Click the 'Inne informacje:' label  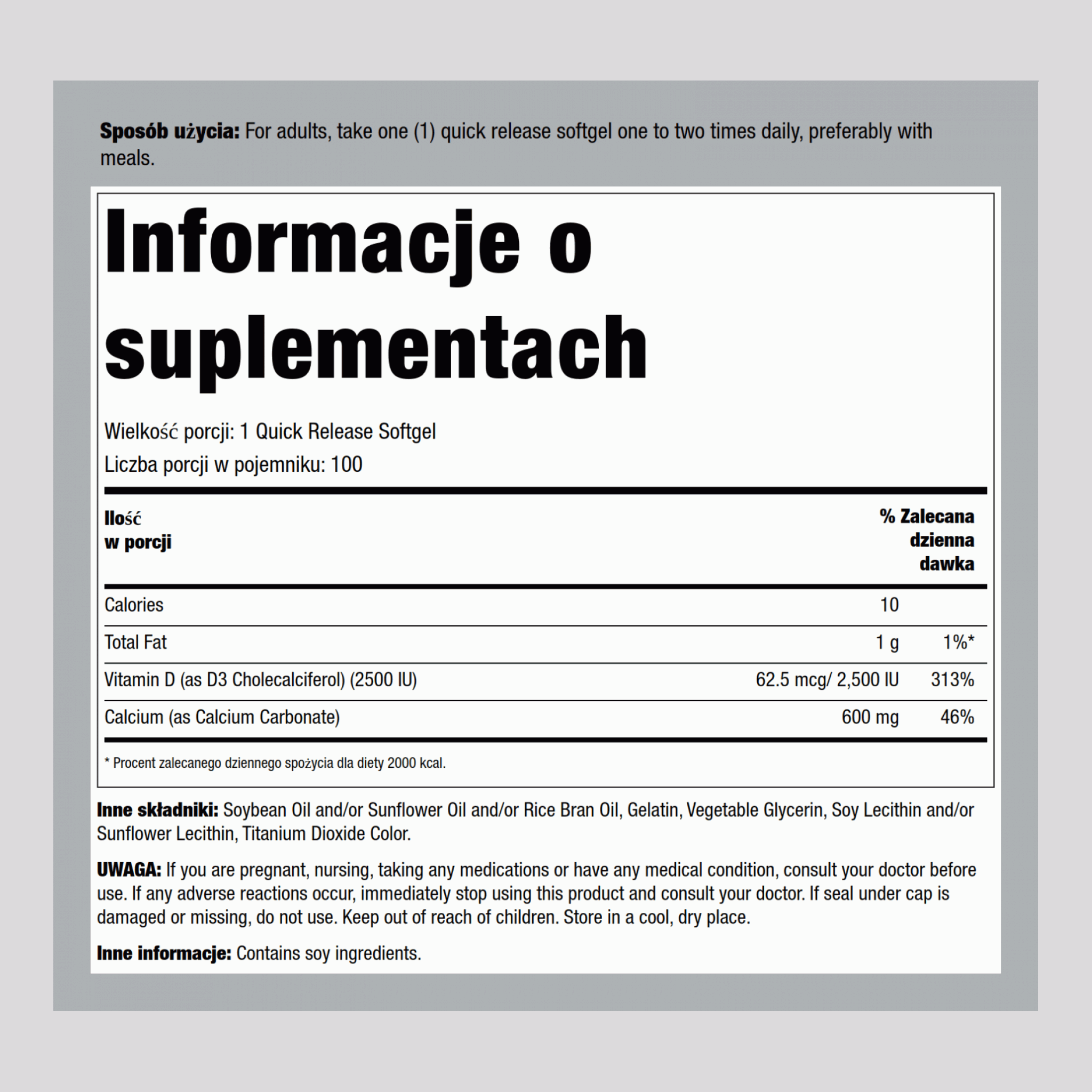pos(164,953)
